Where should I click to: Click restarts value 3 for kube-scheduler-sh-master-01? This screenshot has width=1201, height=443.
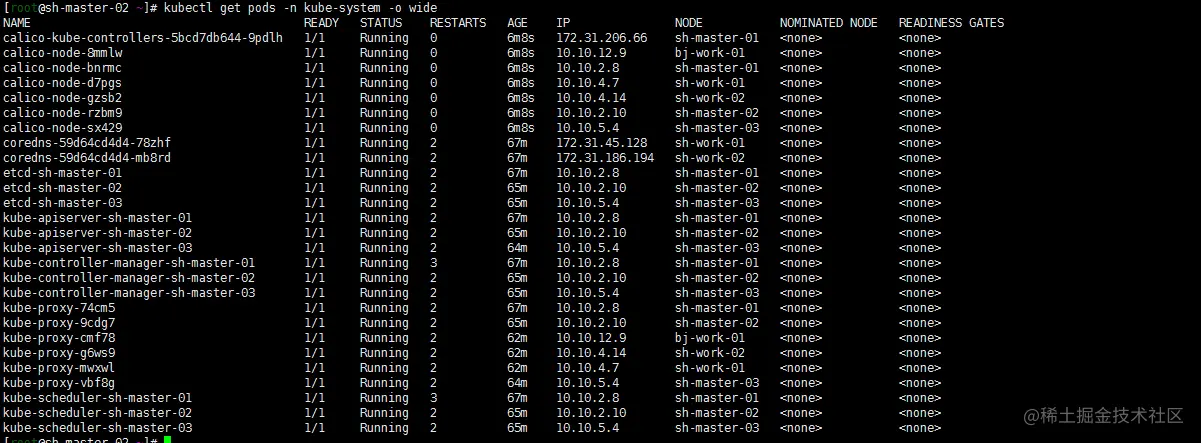433,398
